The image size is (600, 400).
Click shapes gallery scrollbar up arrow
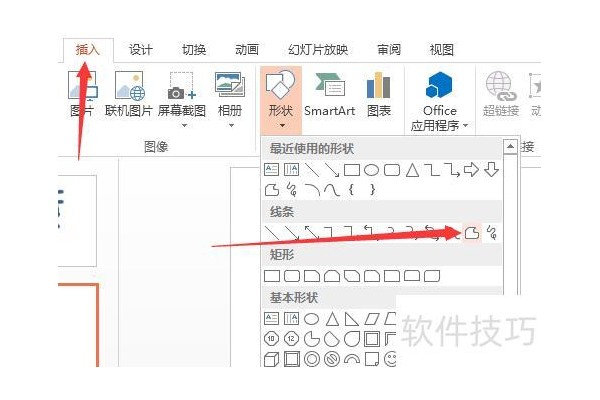coord(510,146)
